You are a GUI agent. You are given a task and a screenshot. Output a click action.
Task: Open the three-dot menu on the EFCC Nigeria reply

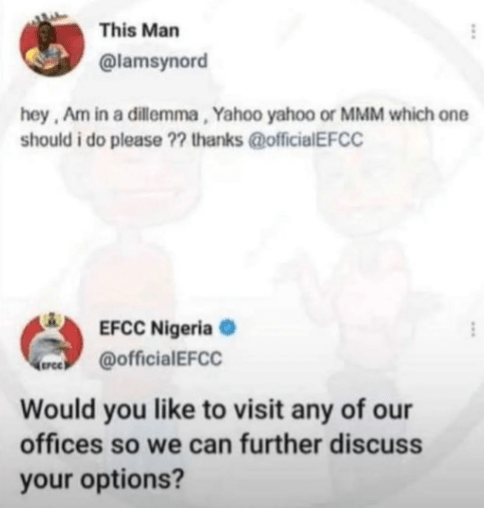click(x=472, y=329)
